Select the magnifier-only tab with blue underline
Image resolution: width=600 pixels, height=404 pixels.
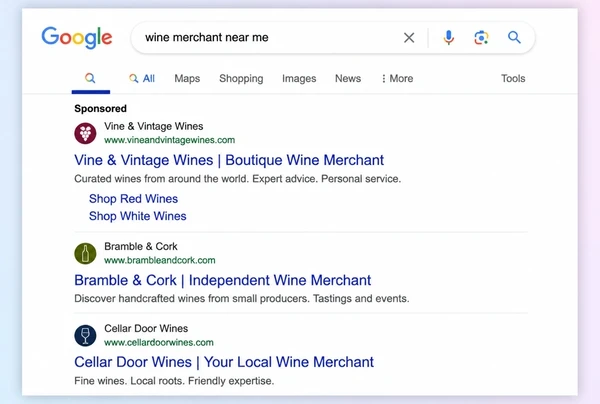(90, 78)
